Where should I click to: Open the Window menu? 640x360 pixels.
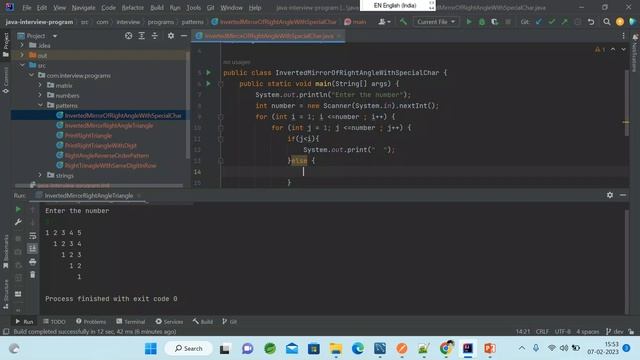click(x=231, y=7)
